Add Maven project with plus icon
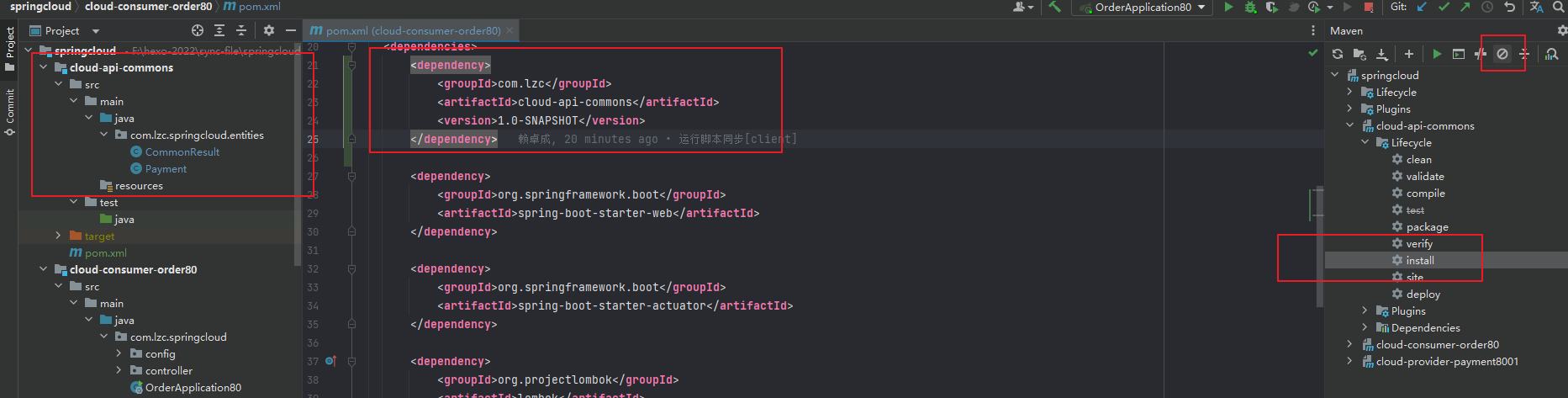The width and height of the screenshot is (1568, 398). pos(1409,54)
